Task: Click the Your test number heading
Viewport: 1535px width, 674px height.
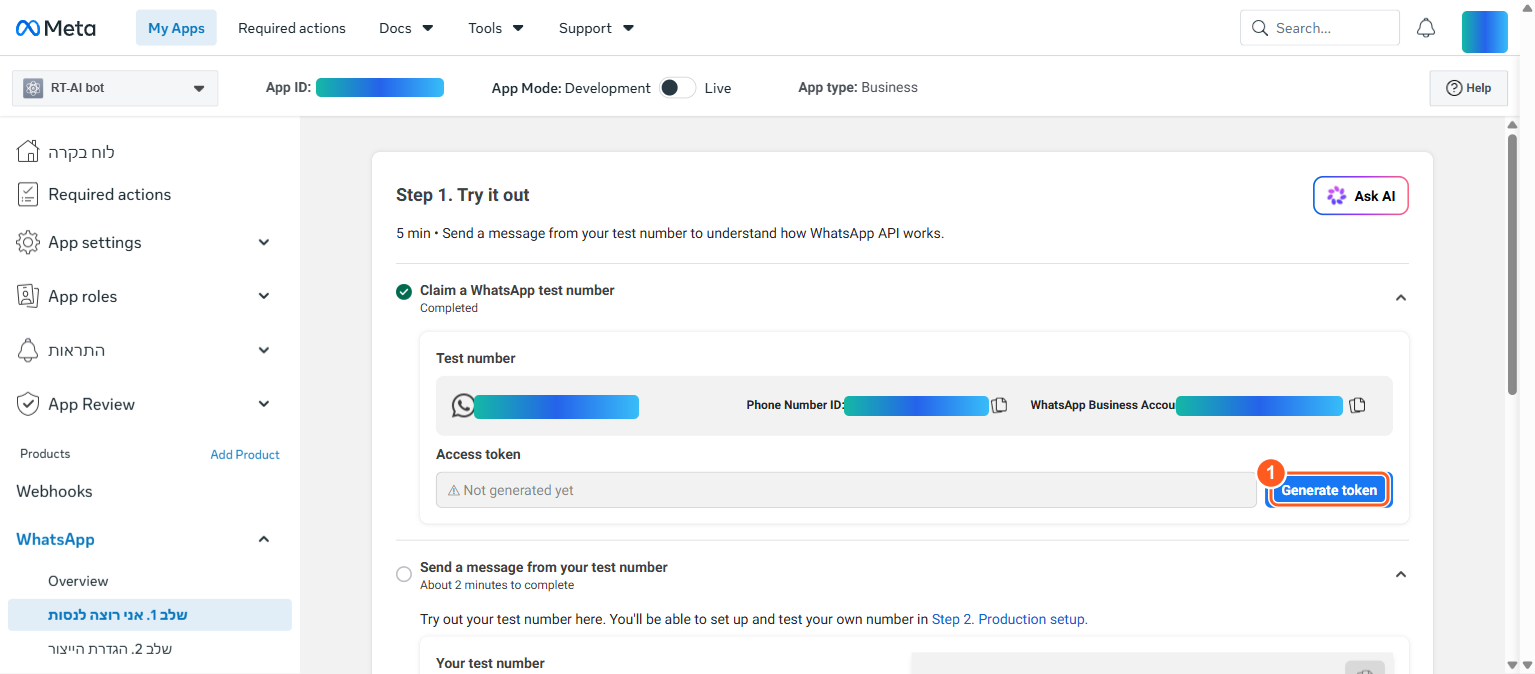Action: click(x=490, y=663)
